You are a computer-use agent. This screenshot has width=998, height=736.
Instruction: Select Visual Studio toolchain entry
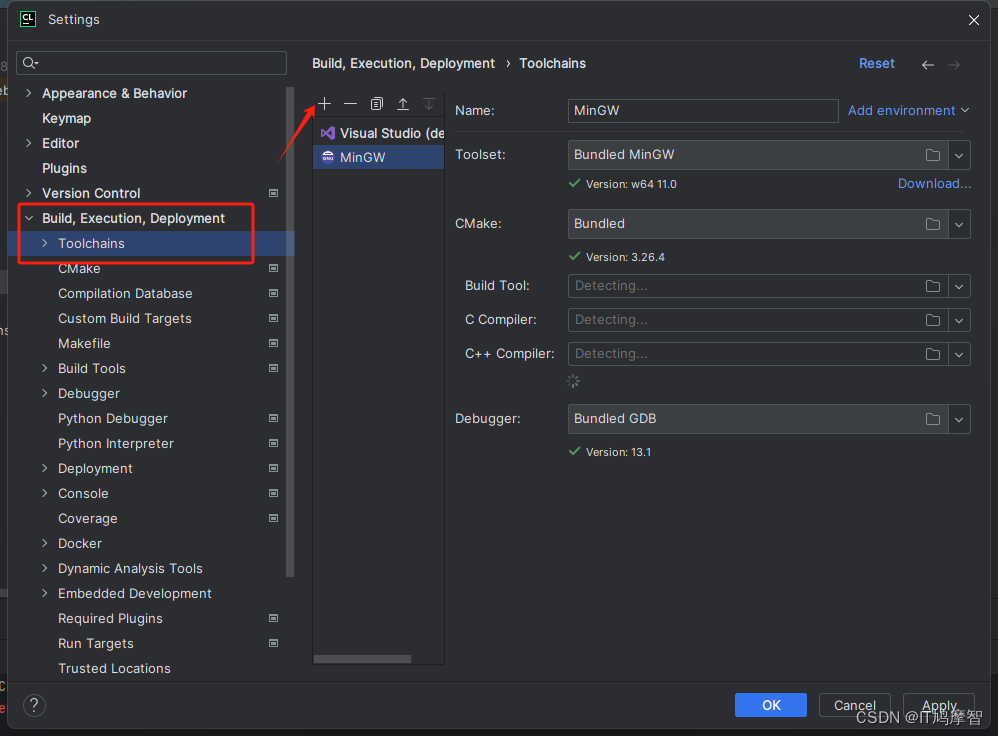tap(379, 133)
